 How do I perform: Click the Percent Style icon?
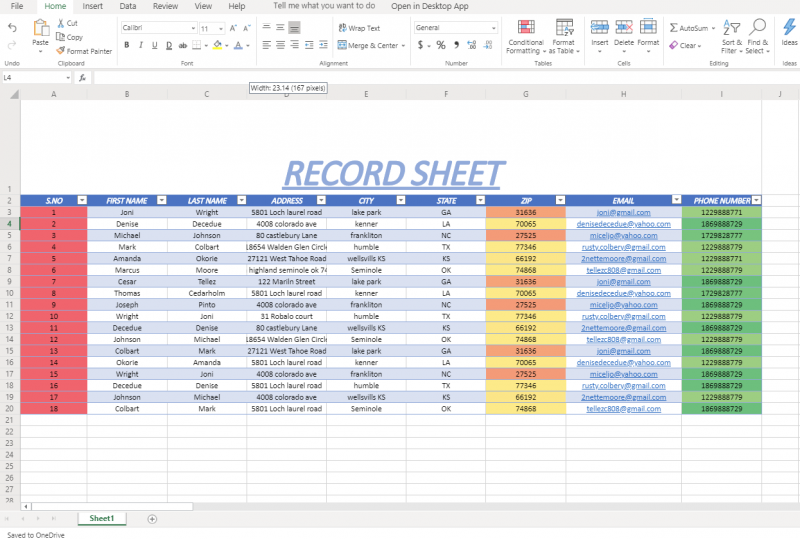pyautogui.click(x=442, y=45)
